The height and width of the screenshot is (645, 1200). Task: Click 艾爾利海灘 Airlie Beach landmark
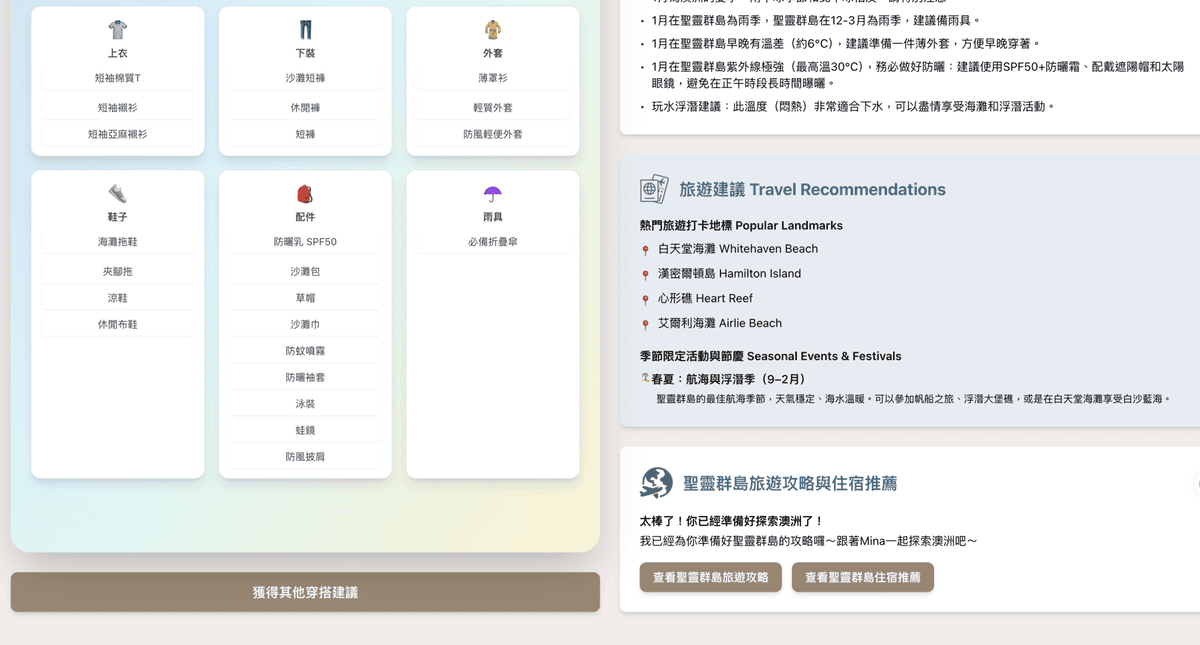click(720, 324)
